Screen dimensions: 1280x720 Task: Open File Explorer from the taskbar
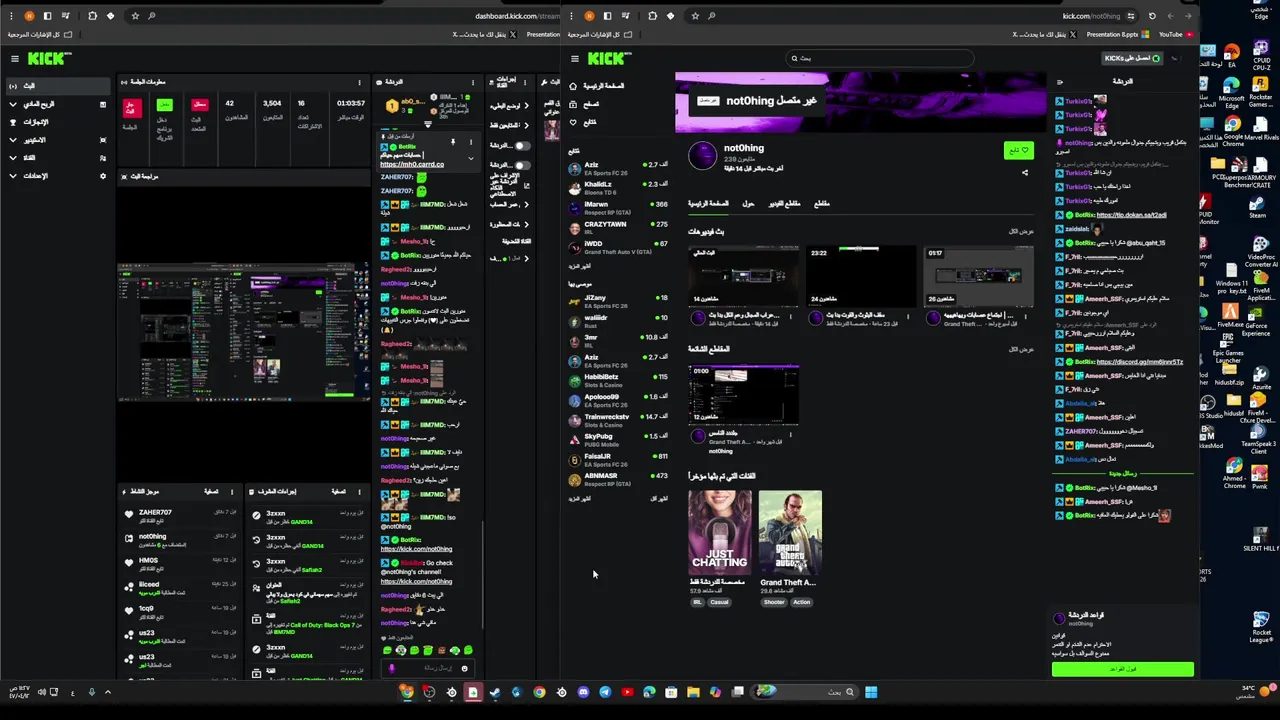[693, 692]
